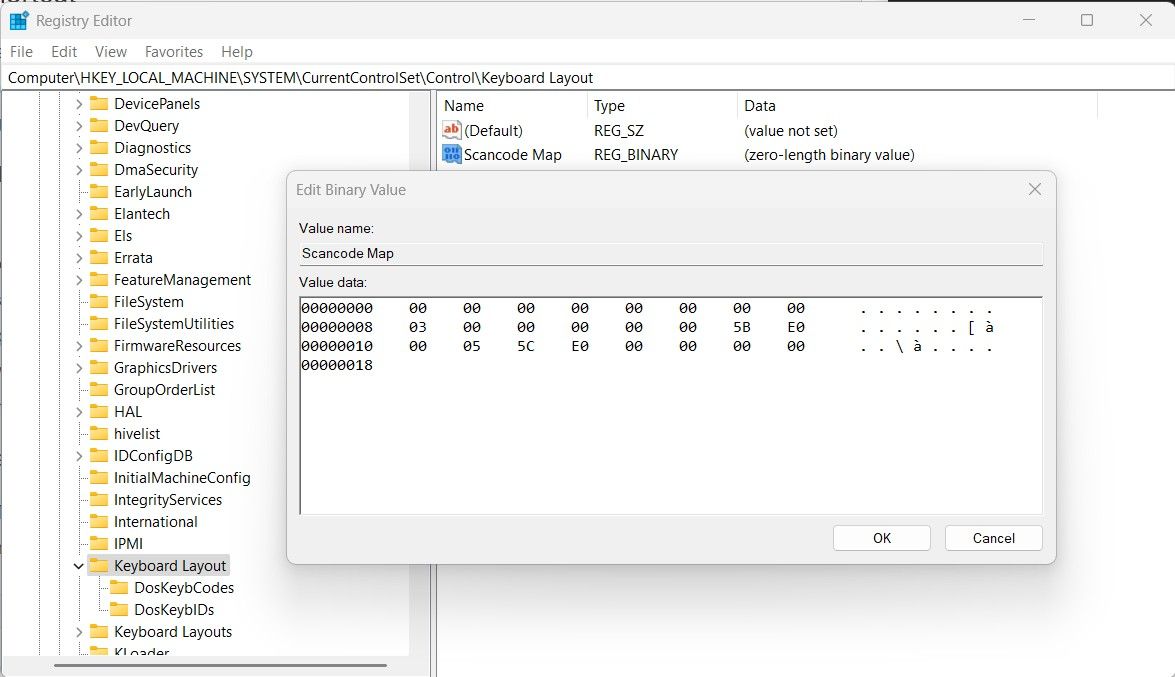Expand the HAL tree node
The height and width of the screenshot is (677, 1175).
click(x=79, y=412)
